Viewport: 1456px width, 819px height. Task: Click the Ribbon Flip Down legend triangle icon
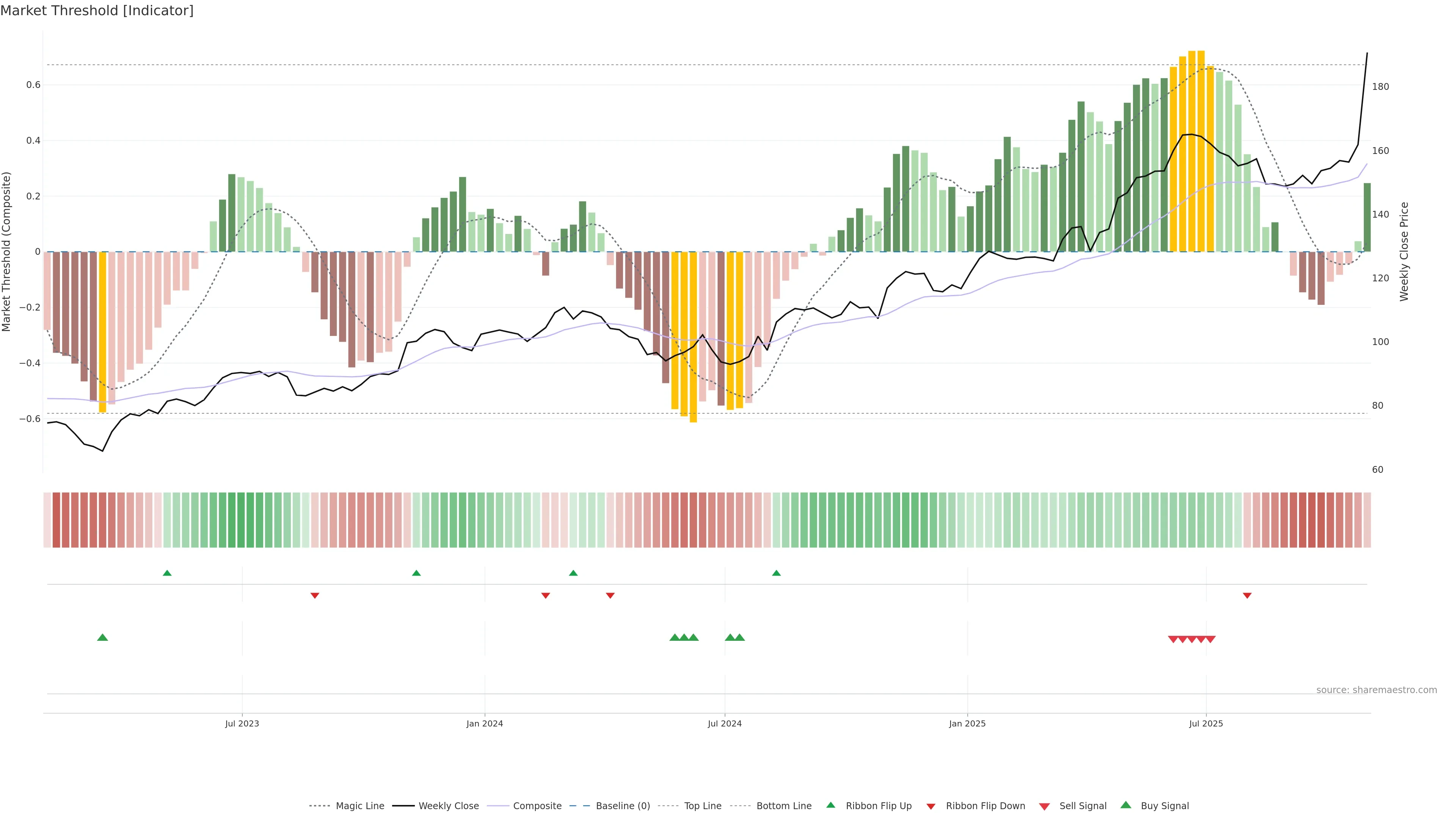coord(930,806)
